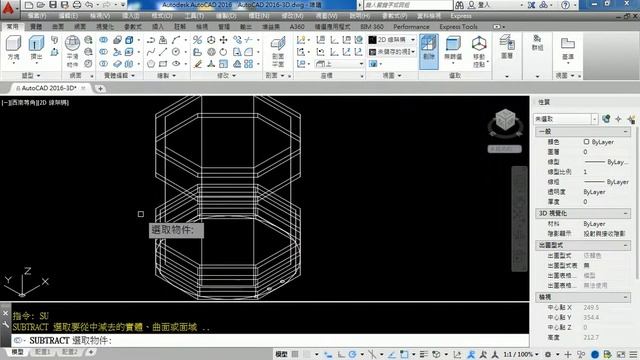Toggle Polar tracking in the status bar
The width and height of the screenshot is (640, 360).
click(353, 354)
